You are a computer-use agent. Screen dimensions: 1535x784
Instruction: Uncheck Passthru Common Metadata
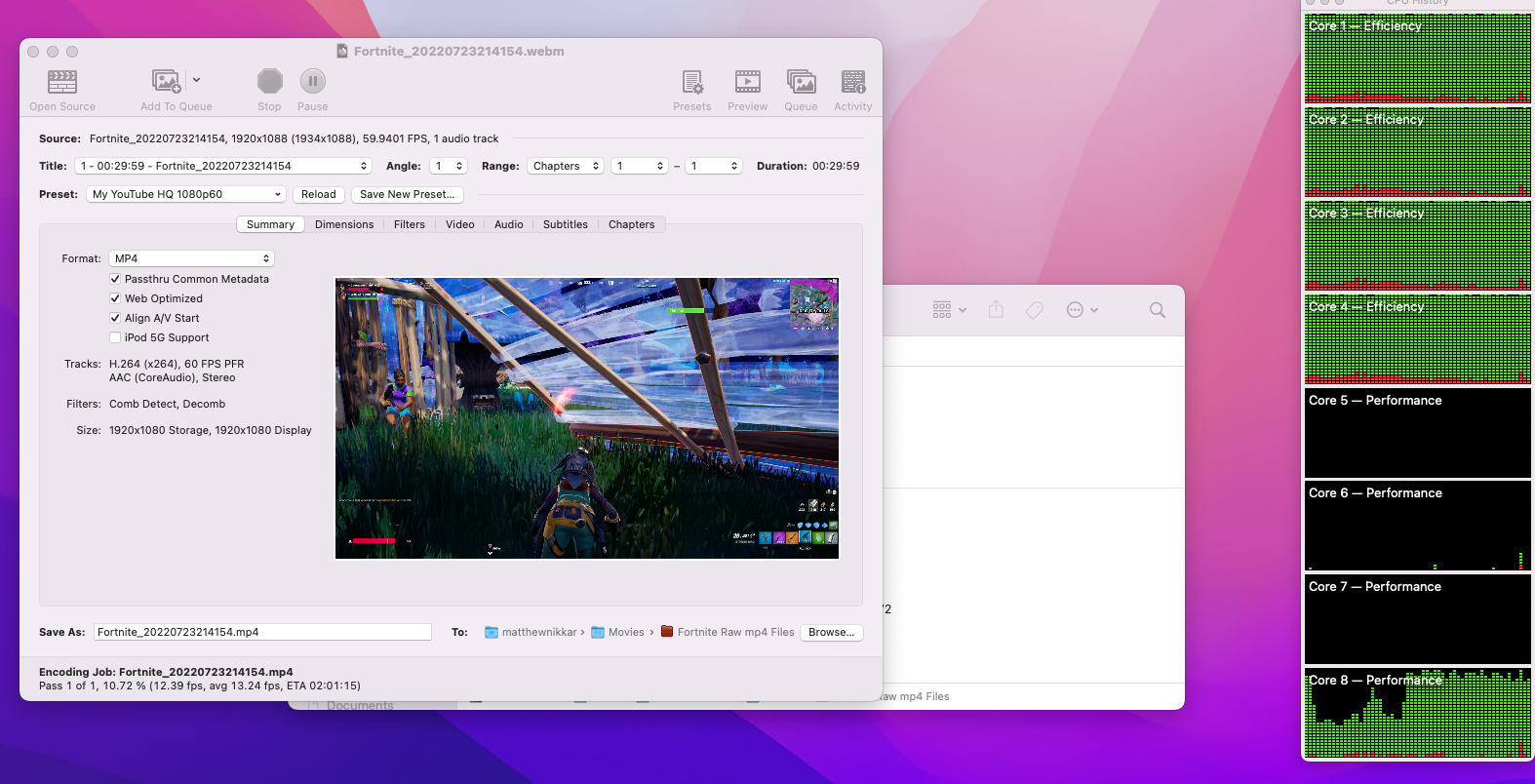coord(115,279)
